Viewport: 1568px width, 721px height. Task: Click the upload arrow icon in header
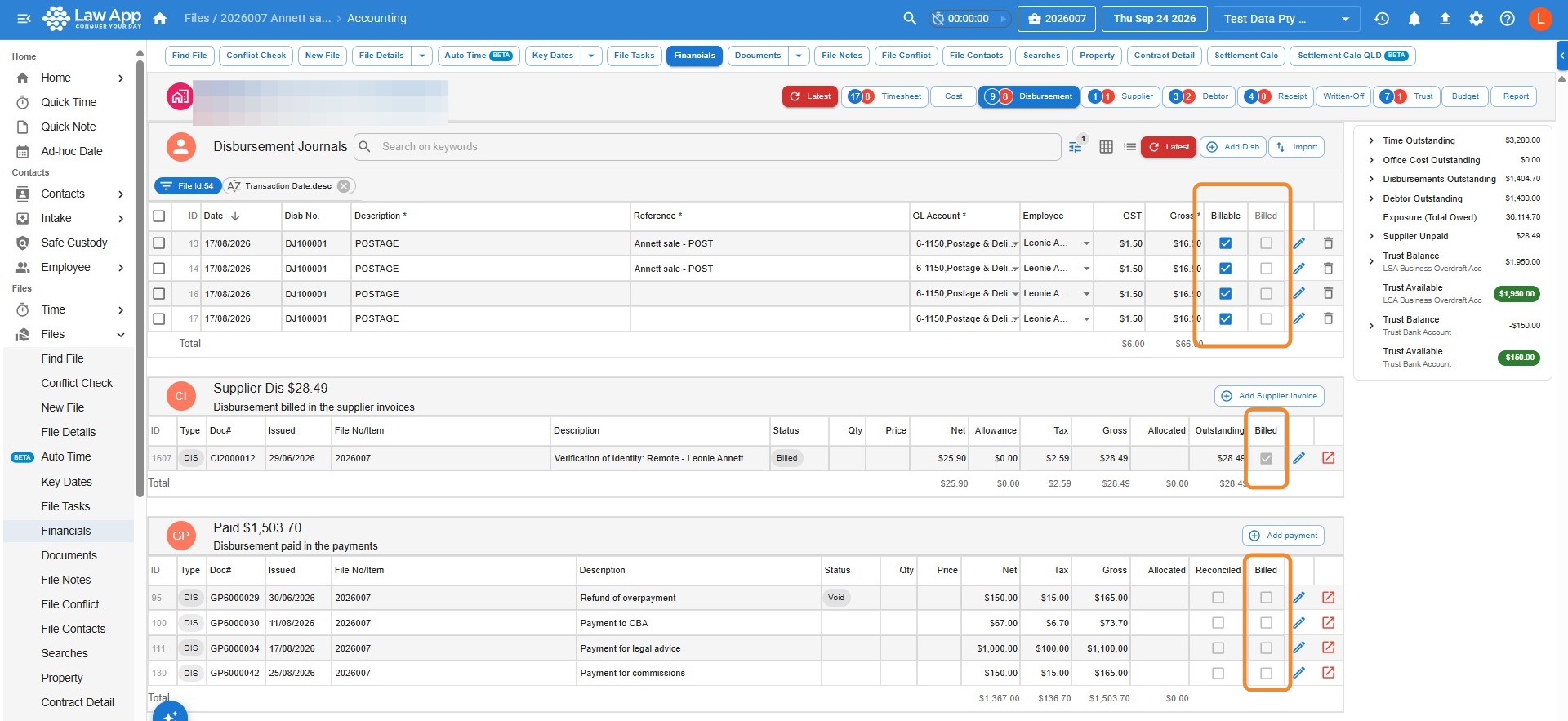point(1445,18)
